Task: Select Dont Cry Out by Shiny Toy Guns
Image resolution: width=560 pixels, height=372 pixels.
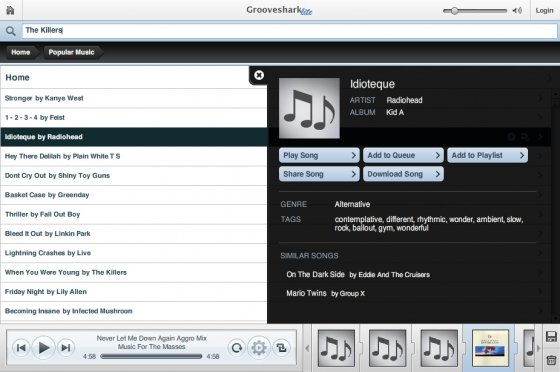Action: pyautogui.click(x=134, y=175)
